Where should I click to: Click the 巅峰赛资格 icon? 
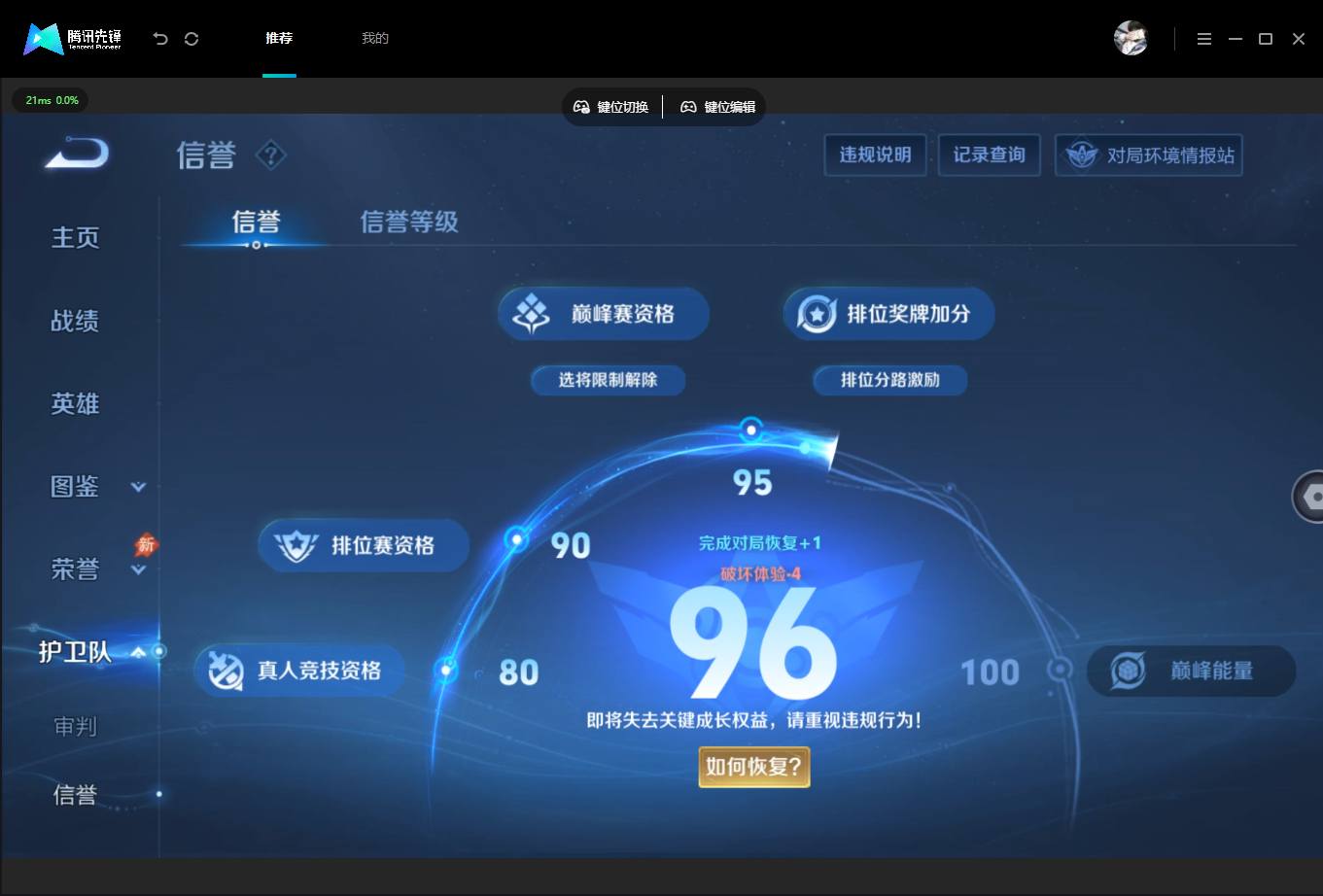532,314
